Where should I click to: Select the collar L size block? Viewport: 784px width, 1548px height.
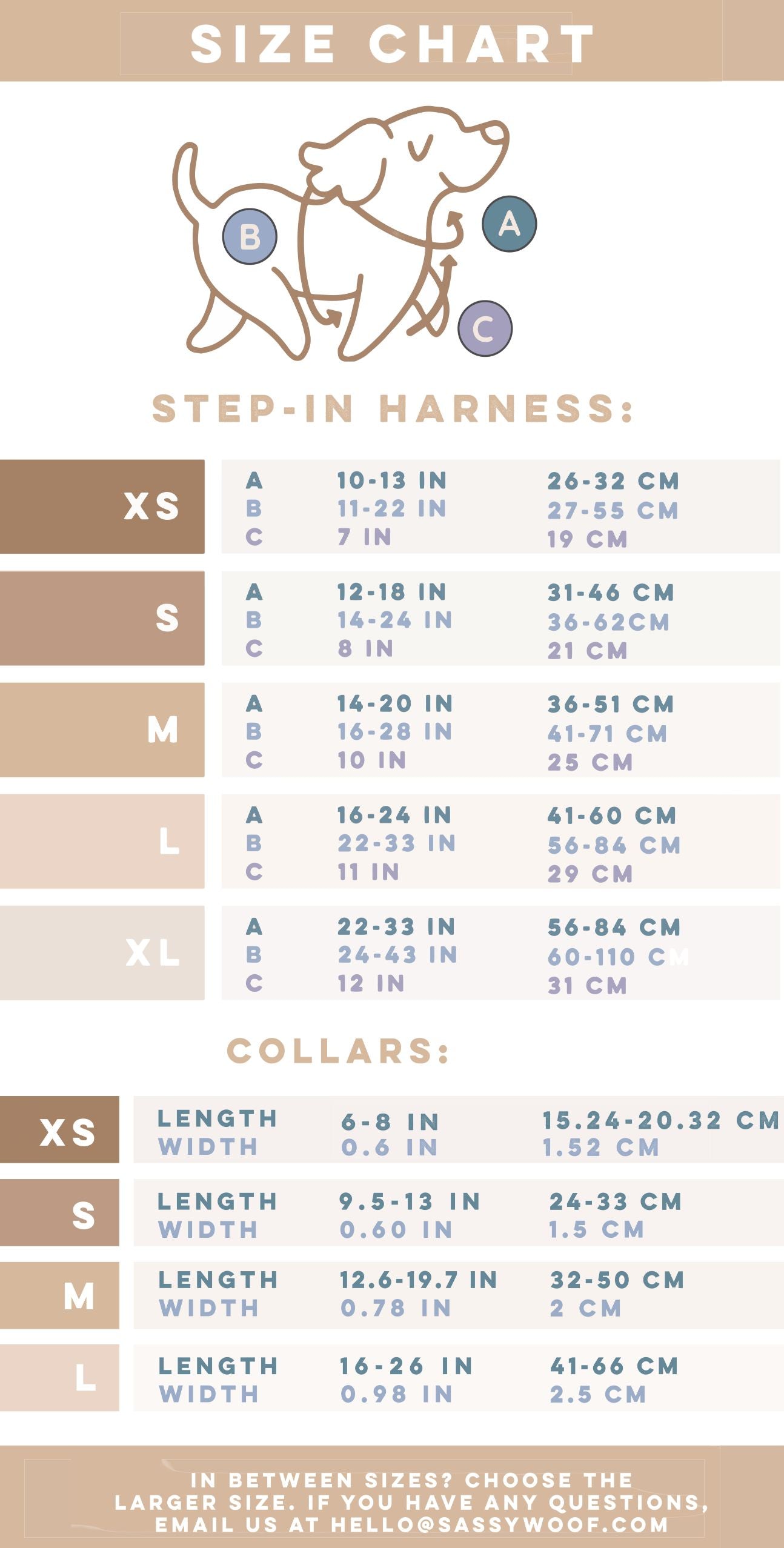pos(59,1378)
